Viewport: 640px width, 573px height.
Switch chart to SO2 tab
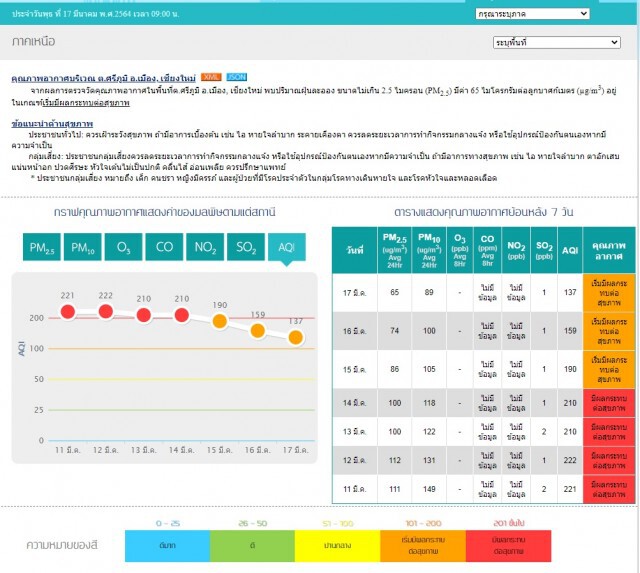click(x=246, y=247)
